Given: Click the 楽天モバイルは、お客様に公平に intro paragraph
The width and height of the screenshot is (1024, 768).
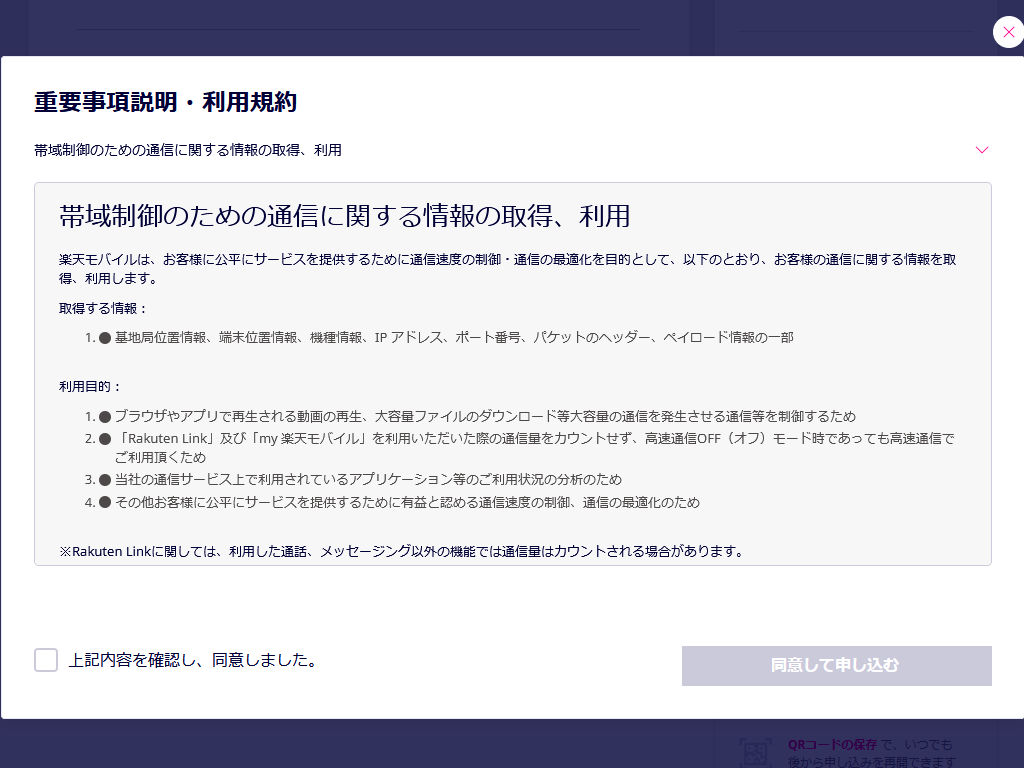Looking at the screenshot, I should click(507, 268).
